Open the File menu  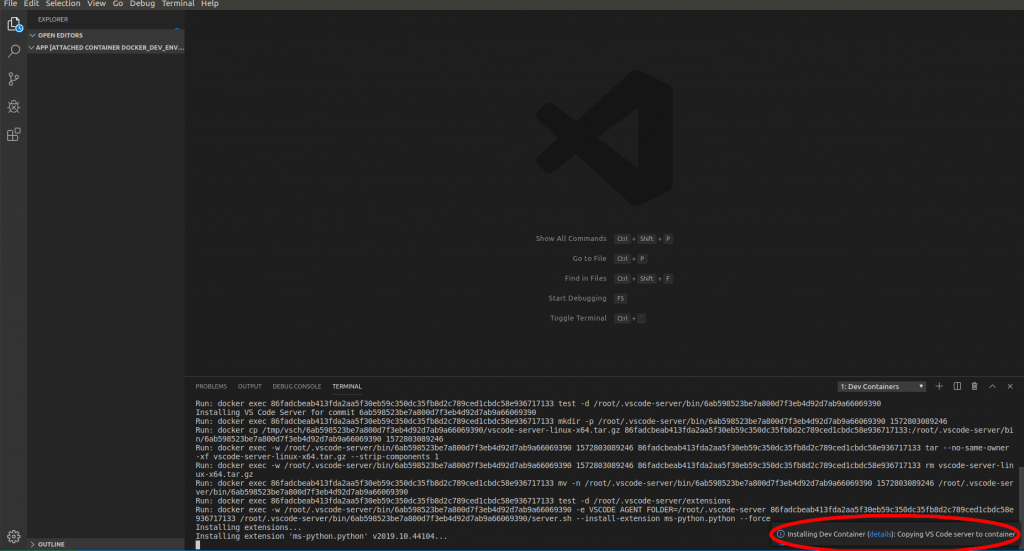10,4
